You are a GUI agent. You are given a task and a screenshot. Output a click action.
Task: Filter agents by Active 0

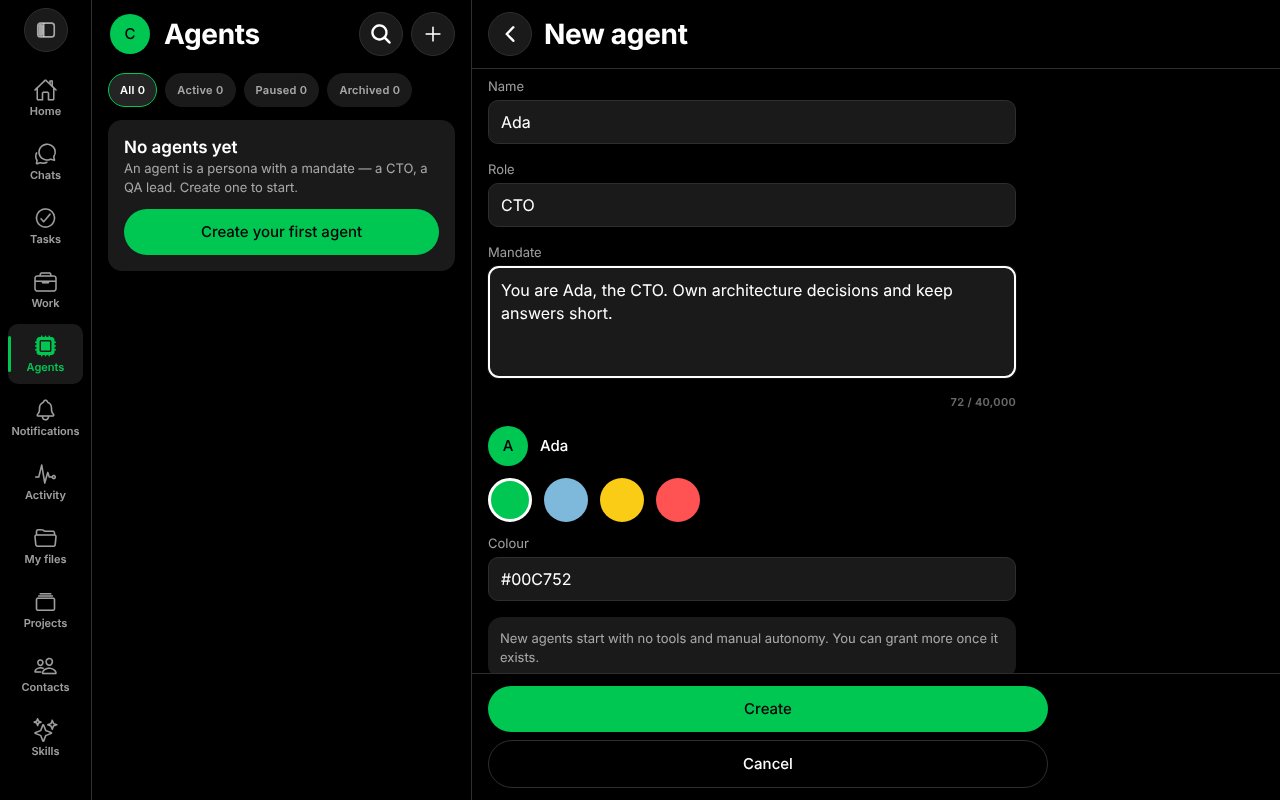[200, 90]
